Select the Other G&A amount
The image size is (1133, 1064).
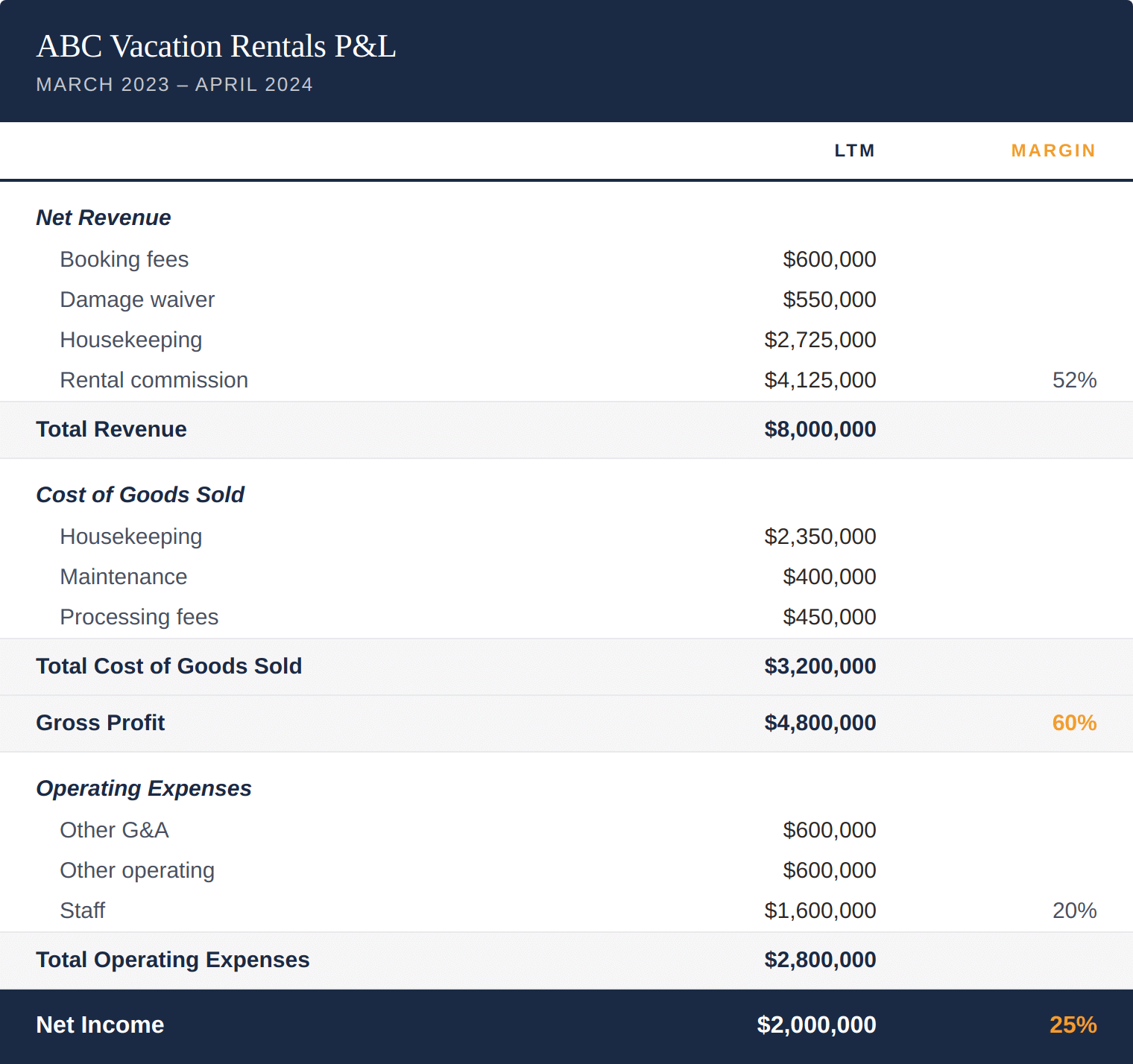point(830,830)
